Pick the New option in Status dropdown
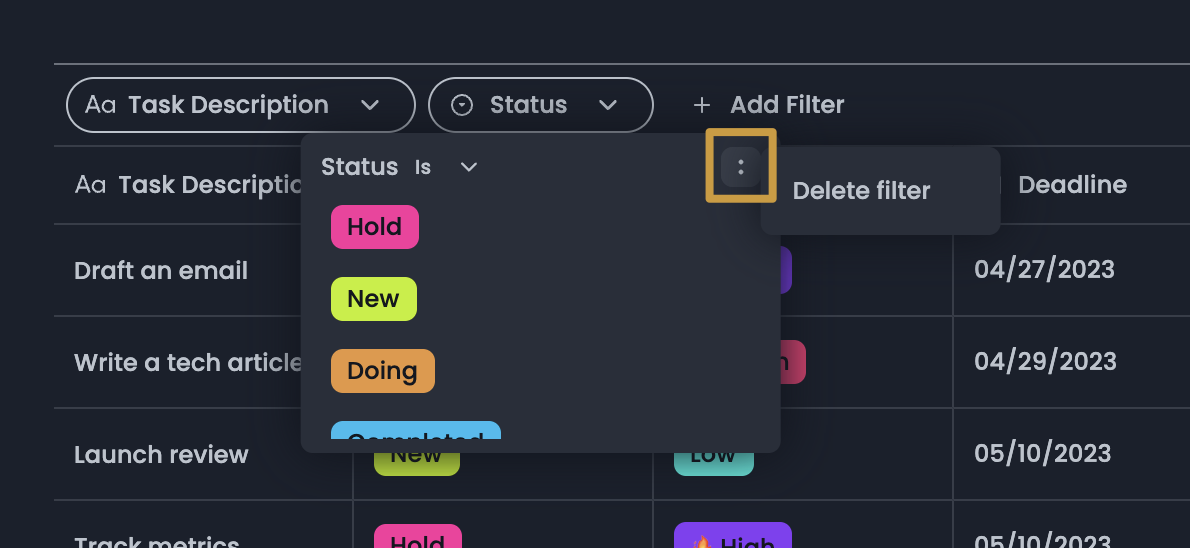The image size is (1190, 548). pyautogui.click(x=373, y=299)
